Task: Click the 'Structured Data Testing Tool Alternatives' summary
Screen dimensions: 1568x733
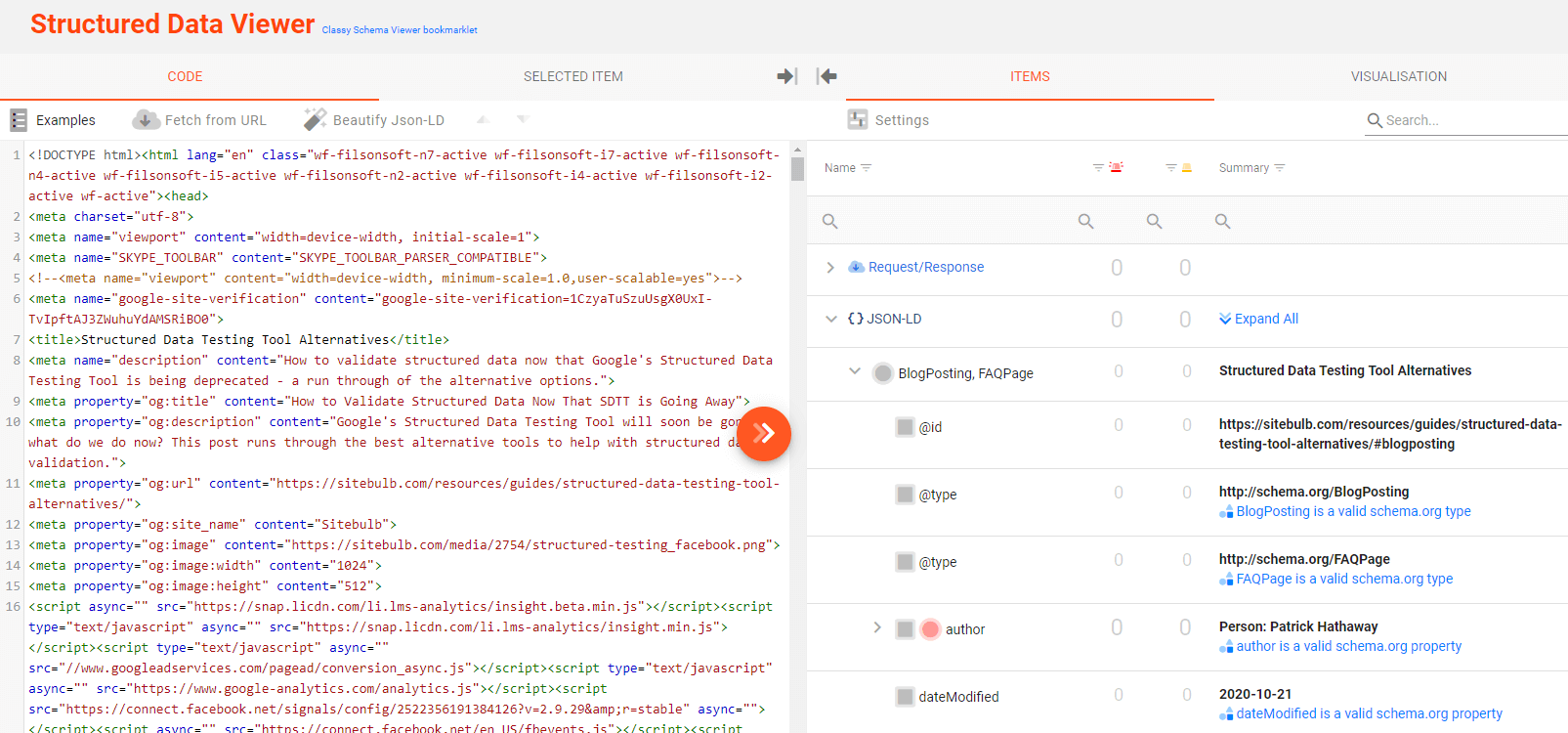Action: (x=1345, y=370)
